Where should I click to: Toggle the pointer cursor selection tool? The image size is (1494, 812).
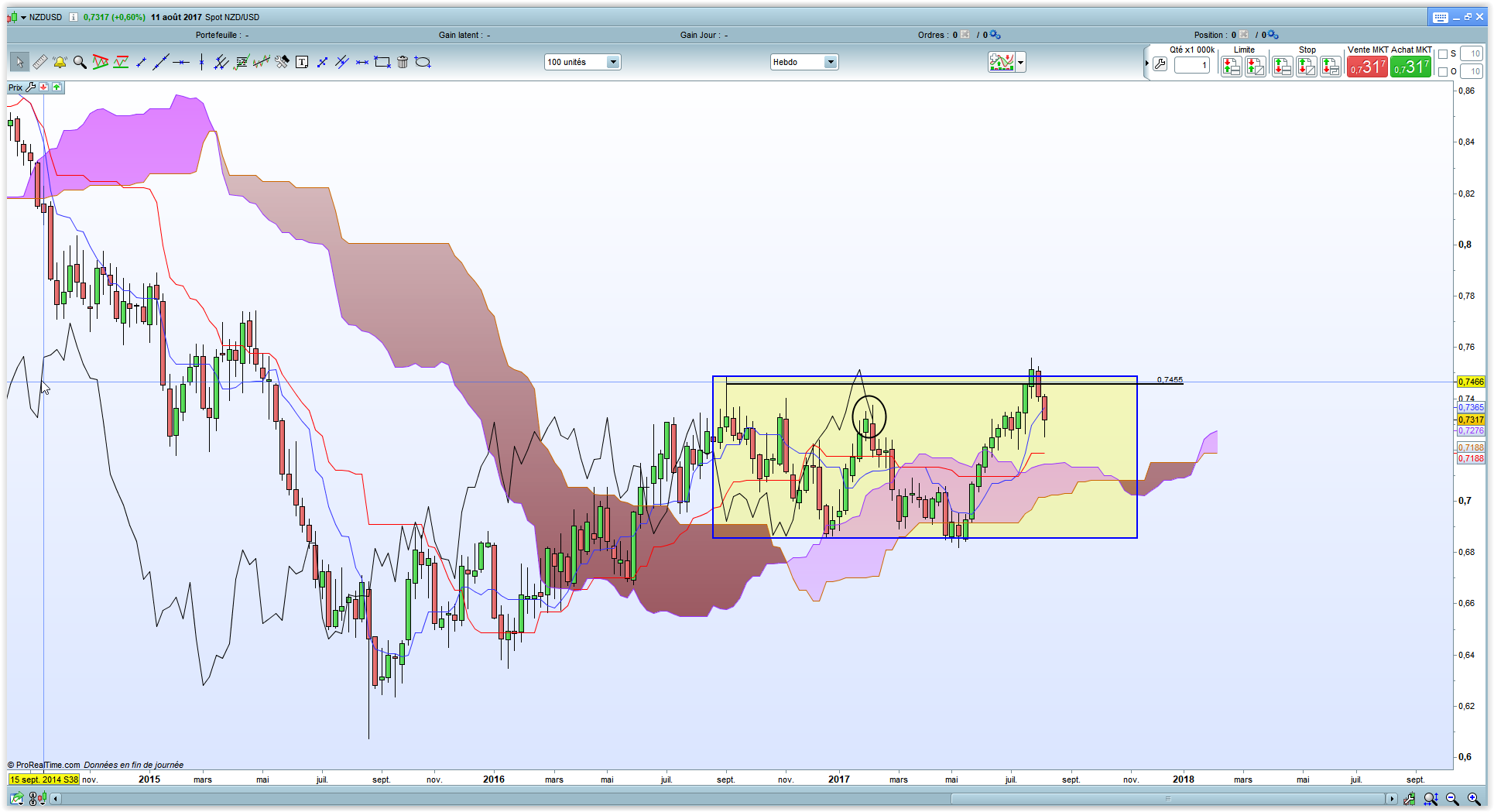pos(19,62)
